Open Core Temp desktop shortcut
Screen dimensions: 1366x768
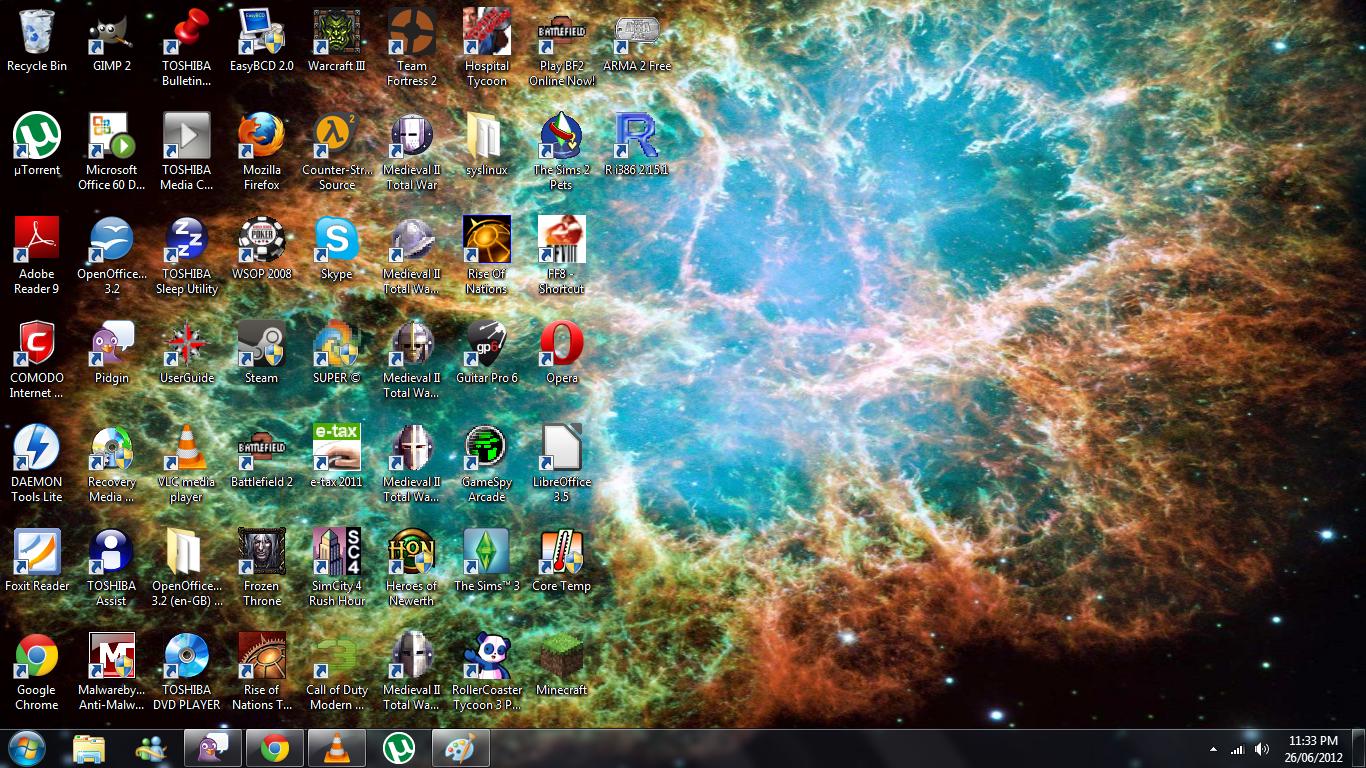pyautogui.click(x=562, y=561)
